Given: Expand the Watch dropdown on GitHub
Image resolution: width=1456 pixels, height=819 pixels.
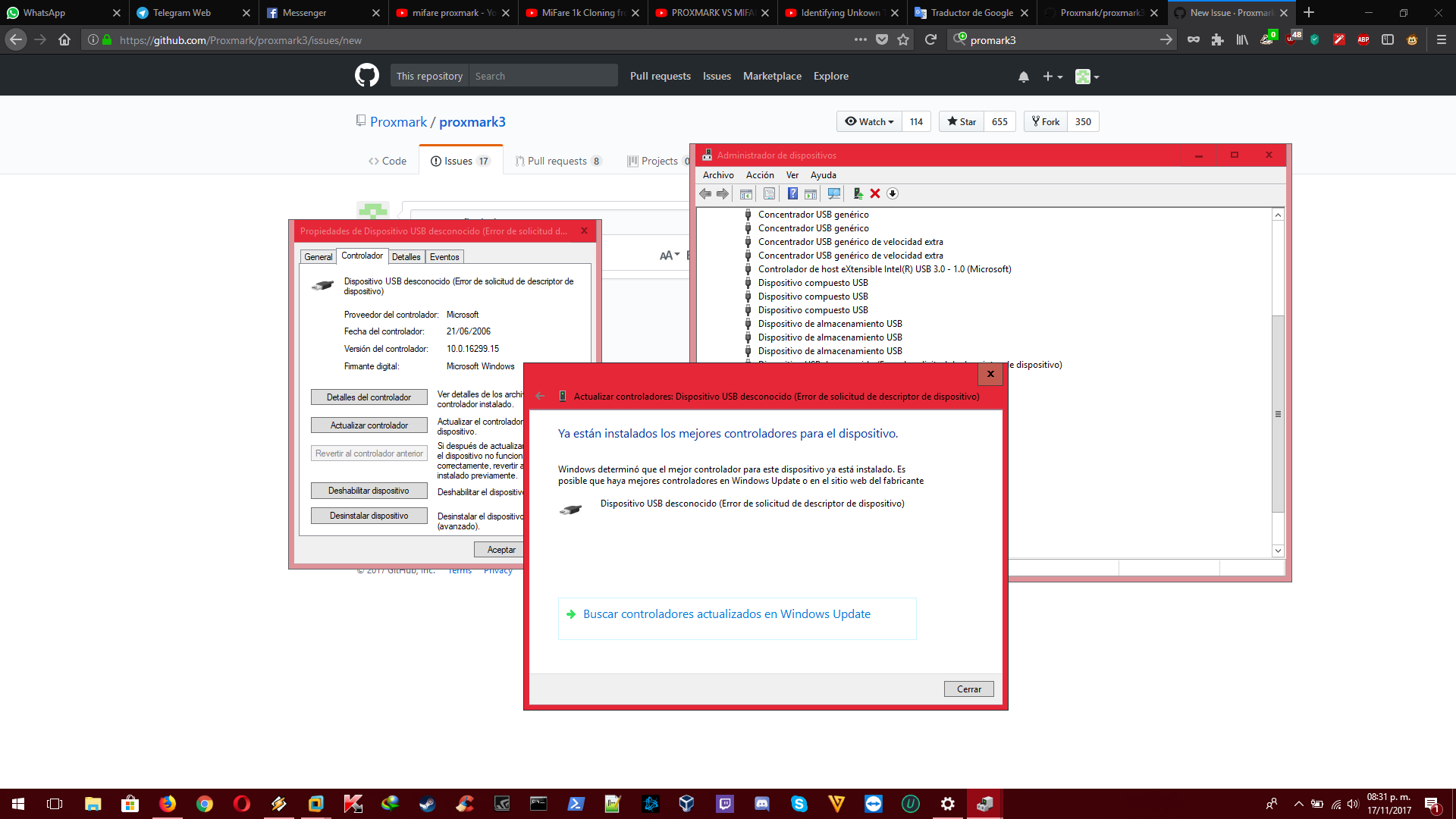Looking at the screenshot, I should coord(868,121).
